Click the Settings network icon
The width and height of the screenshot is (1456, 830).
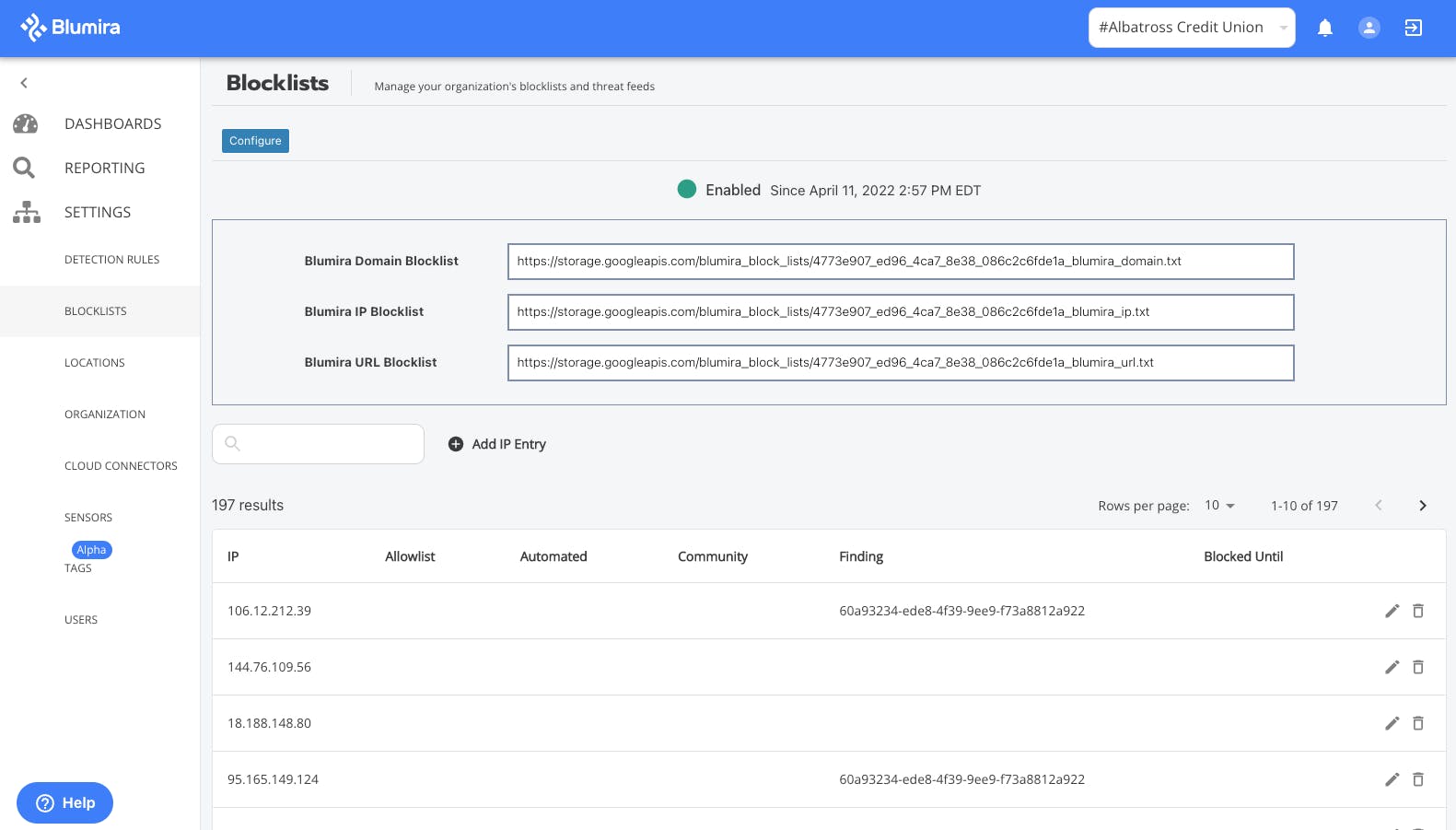[x=27, y=212]
